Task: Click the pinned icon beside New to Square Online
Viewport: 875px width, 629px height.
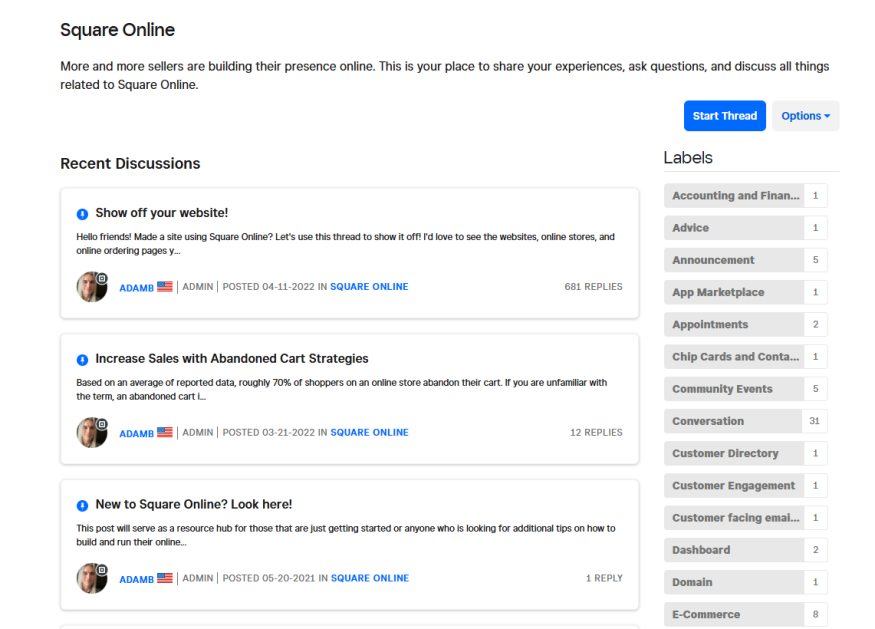Action: click(x=82, y=505)
